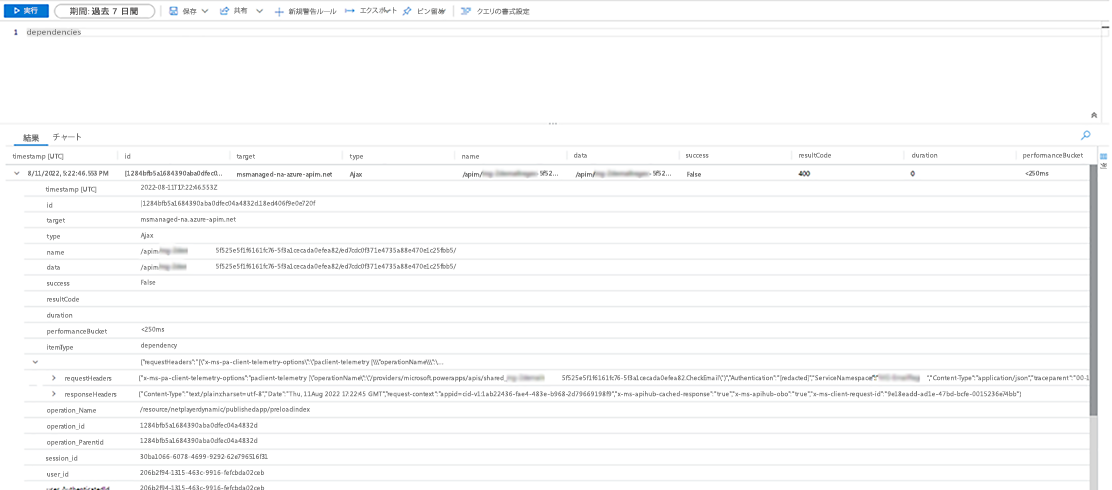The width and height of the screenshot is (1112, 490).
Task: Click the performanceBucket column header
Action: [x=1053, y=155]
